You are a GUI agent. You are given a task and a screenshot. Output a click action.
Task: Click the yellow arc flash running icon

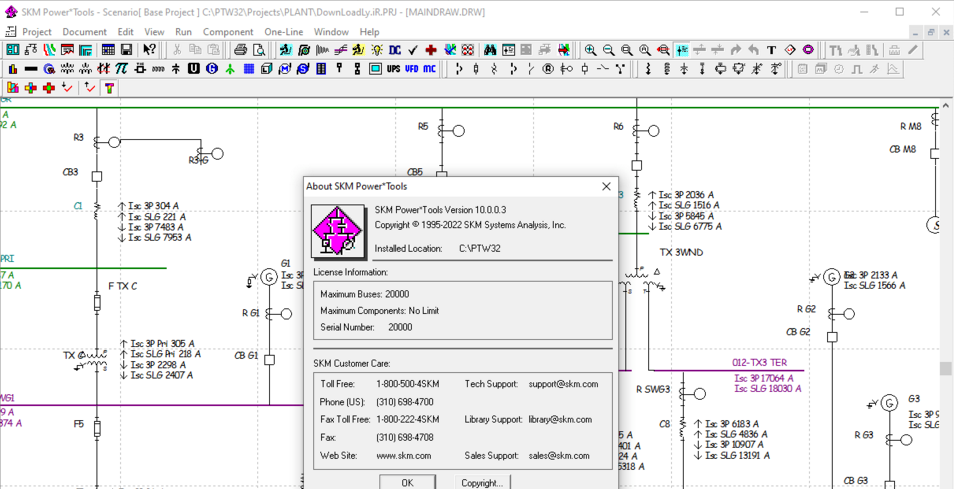[358, 50]
